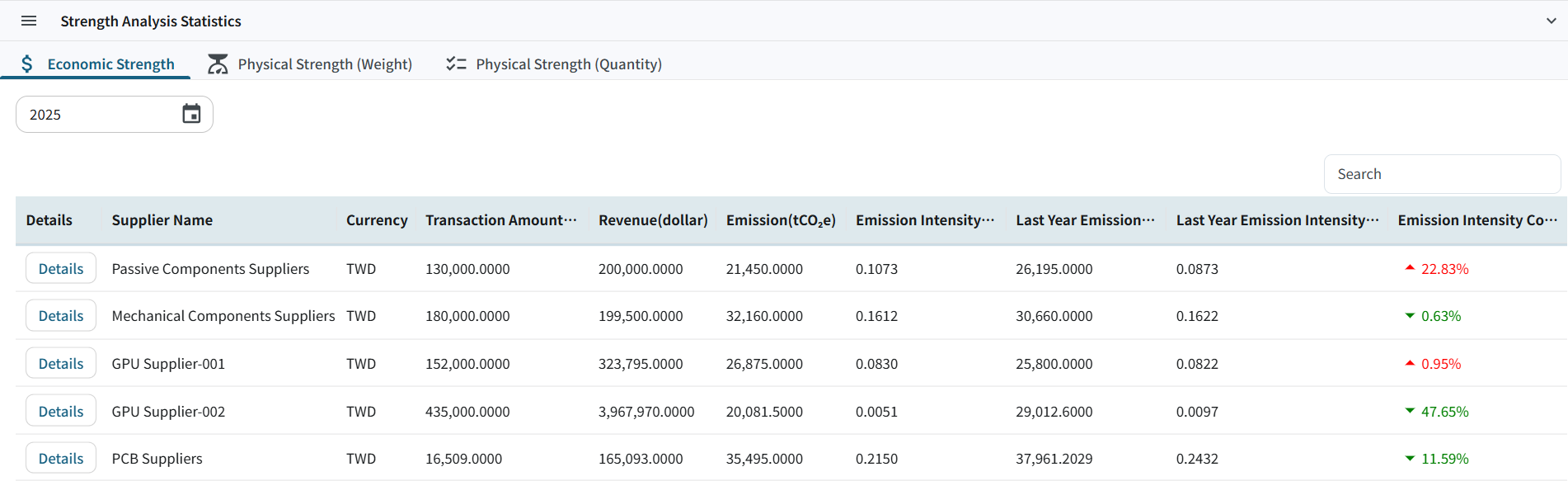Click the green down arrow beside 47.65%
Image resolution: width=1568 pixels, height=481 pixels.
tap(1410, 411)
